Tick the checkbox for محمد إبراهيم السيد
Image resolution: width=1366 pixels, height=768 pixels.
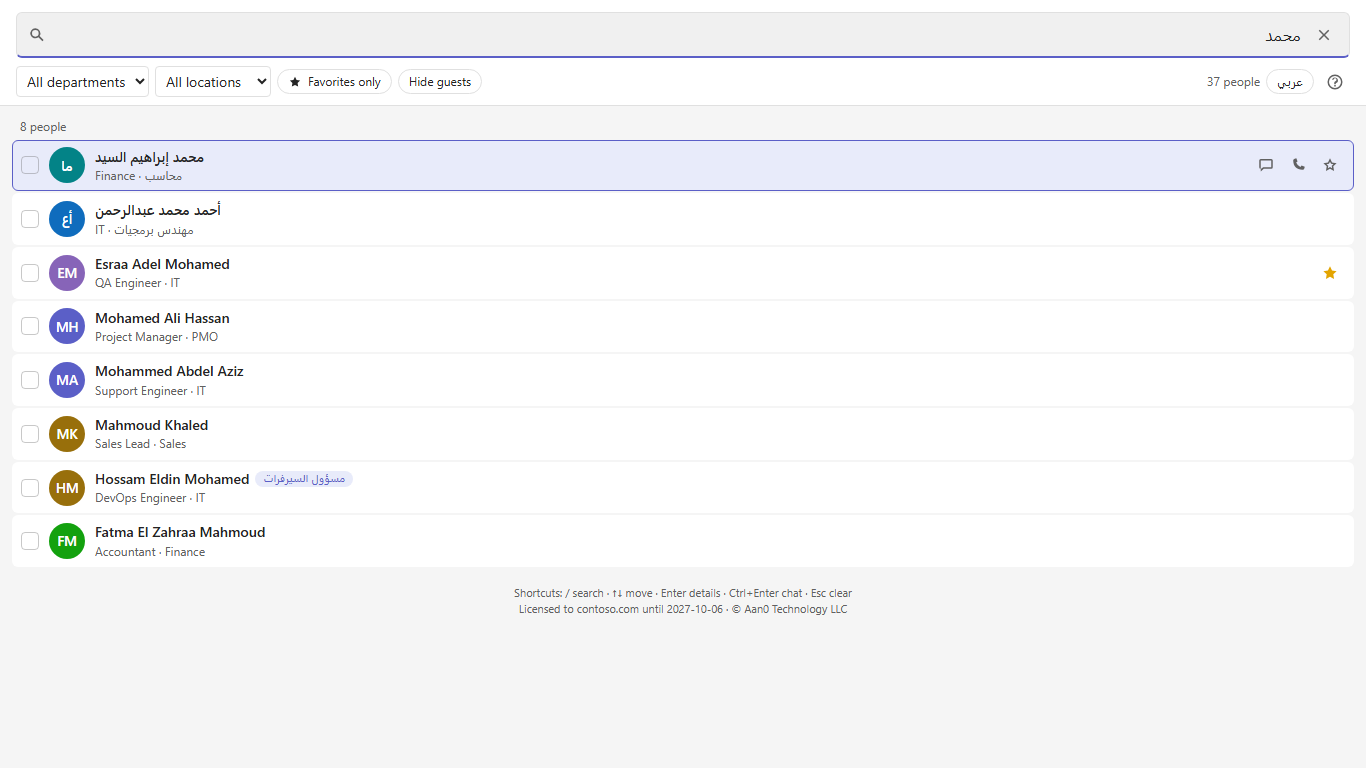[x=30, y=165]
